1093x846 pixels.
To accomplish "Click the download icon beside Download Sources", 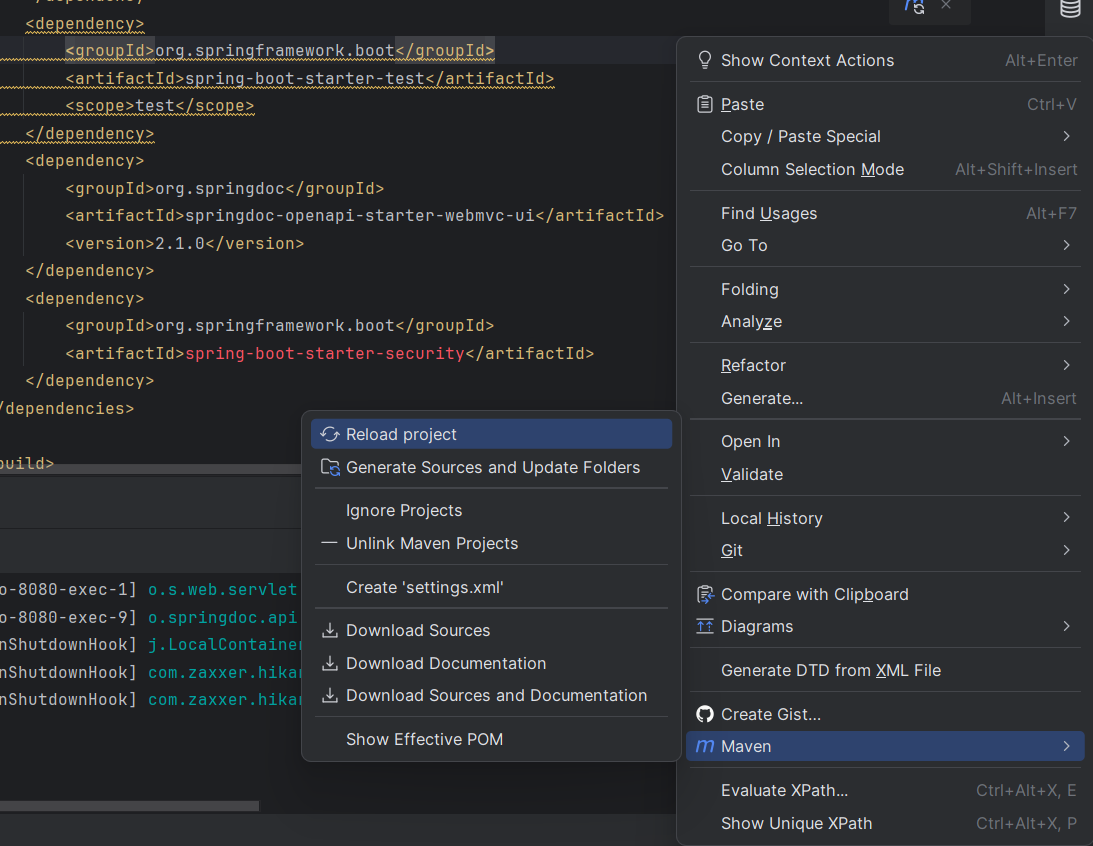I will pyautogui.click(x=330, y=630).
